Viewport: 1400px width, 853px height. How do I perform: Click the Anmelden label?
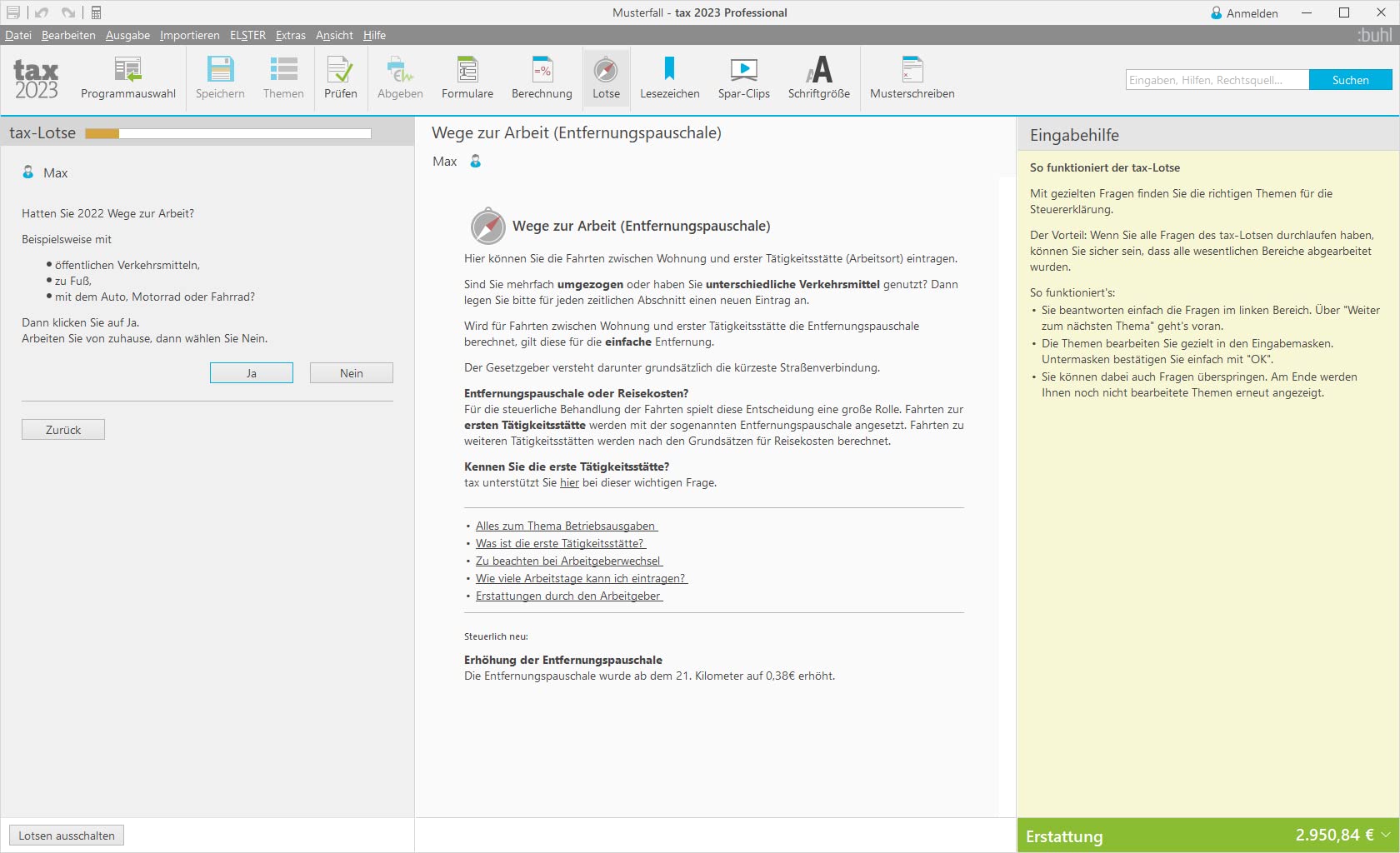[1252, 13]
